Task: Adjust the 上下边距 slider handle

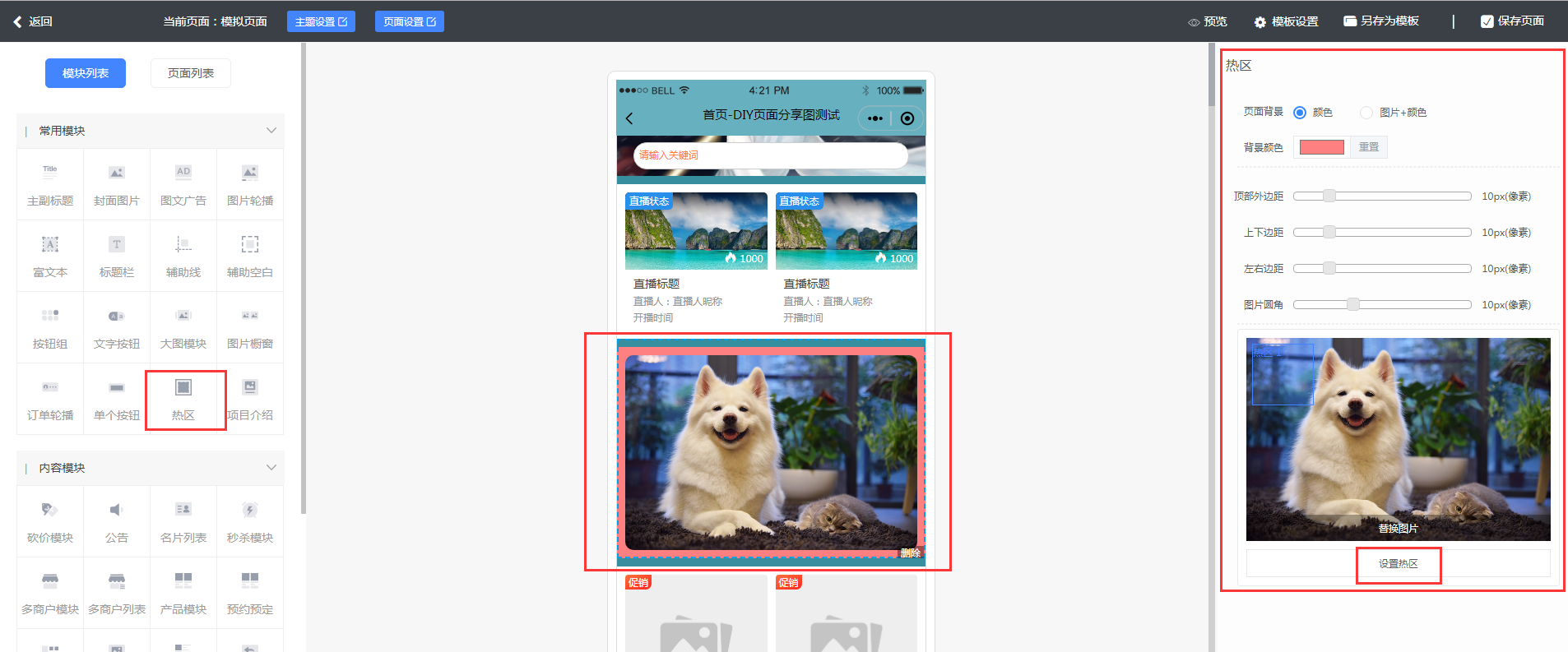Action: coord(1329,232)
